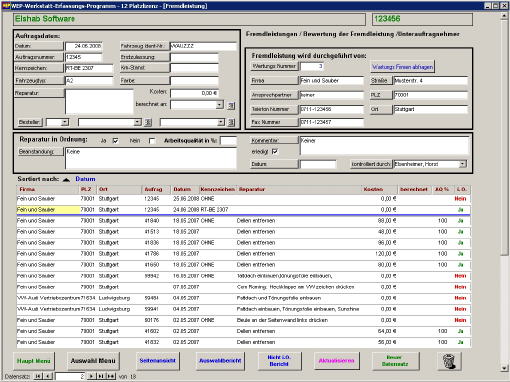
Task: Click the 'Arbeitsqualität in %' input field
Action: pos(228,141)
